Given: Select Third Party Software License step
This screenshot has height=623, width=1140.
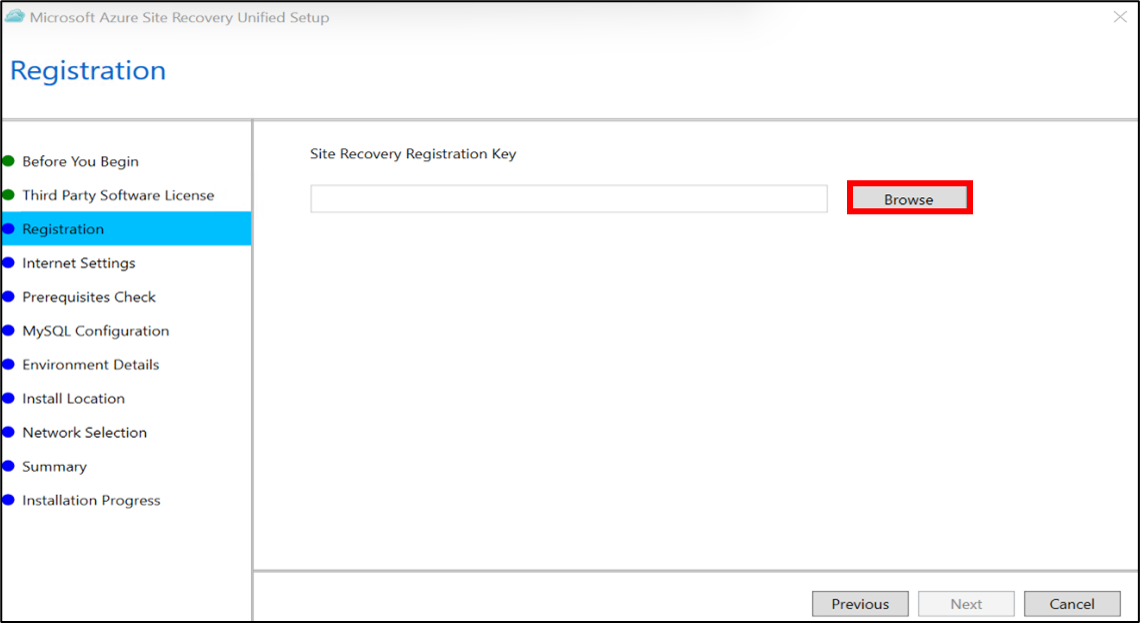Looking at the screenshot, I should pyautogui.click(x=118, y=195).
